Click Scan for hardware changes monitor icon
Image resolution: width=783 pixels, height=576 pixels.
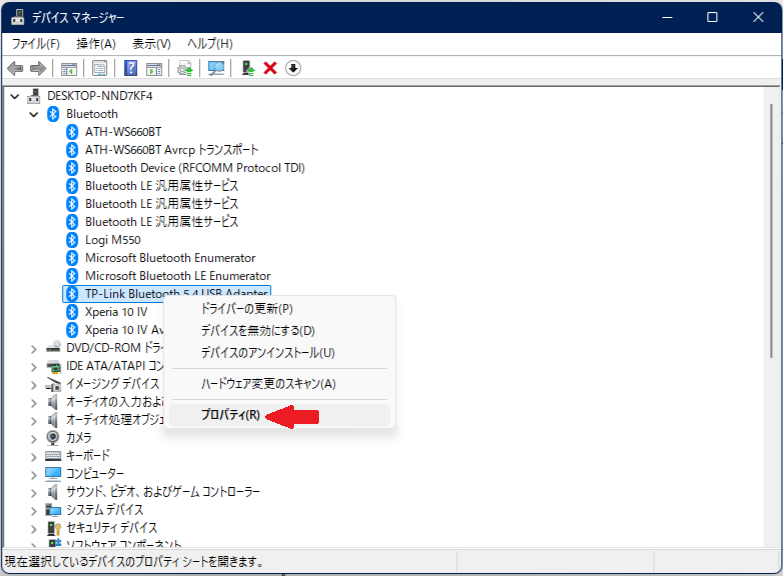point(216,68)
